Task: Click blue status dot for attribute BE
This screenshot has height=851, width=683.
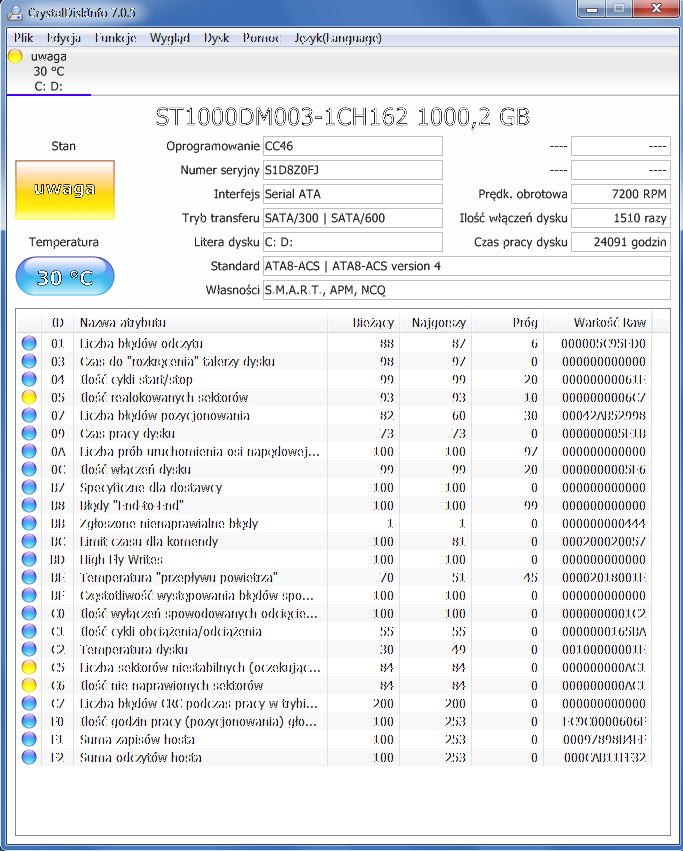Action: (x=29, y=577)
